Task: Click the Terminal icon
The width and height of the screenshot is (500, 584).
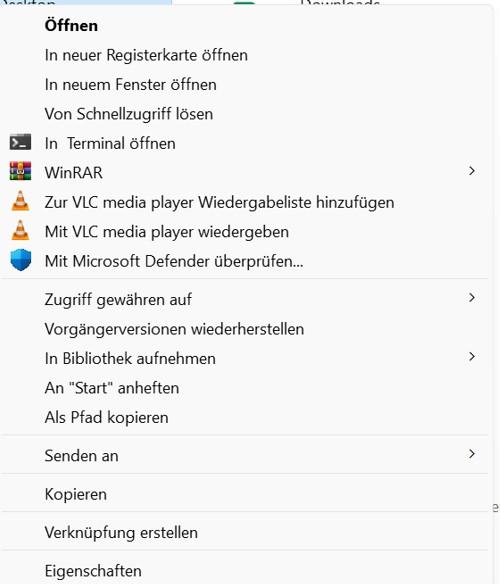Action: pos(20,142)
